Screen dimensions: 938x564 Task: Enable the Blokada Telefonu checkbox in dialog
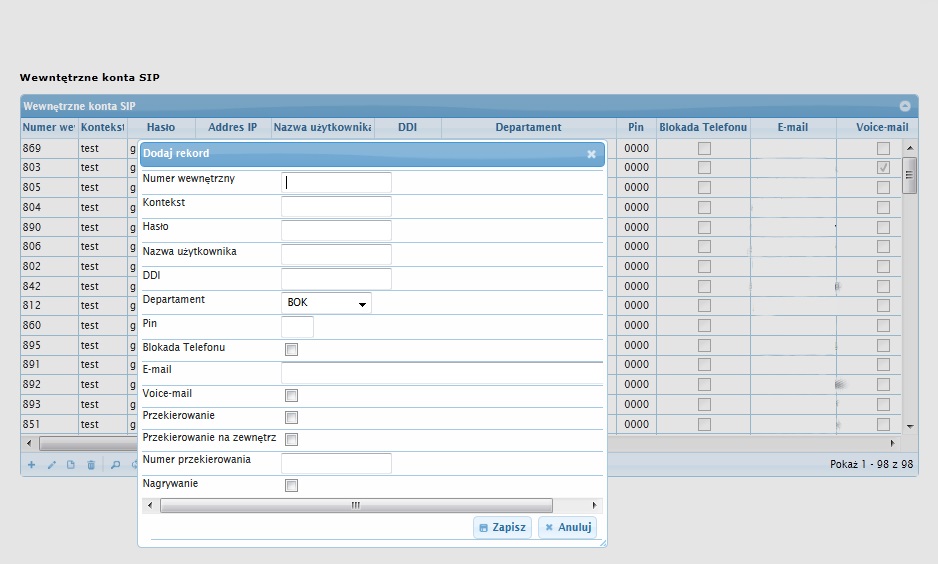(x=291, y=350)
